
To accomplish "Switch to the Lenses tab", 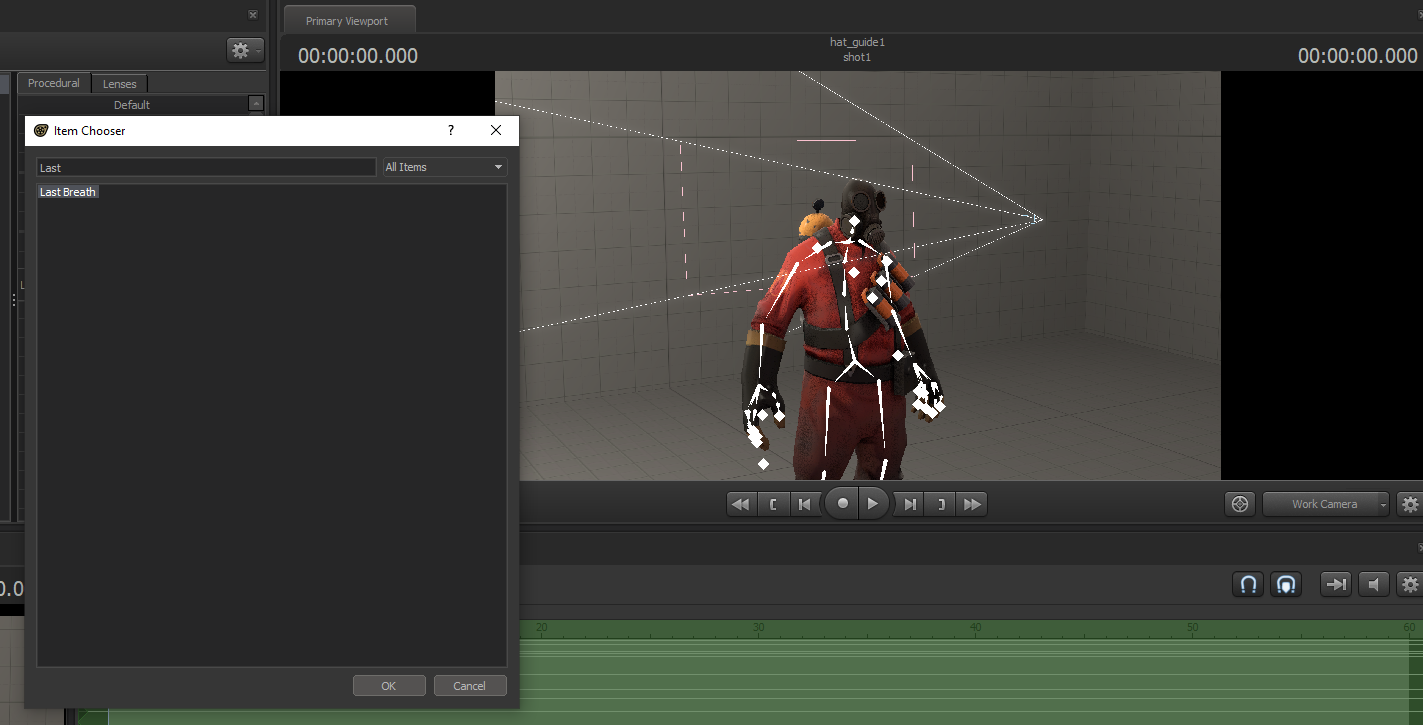I will coord(120,84).
